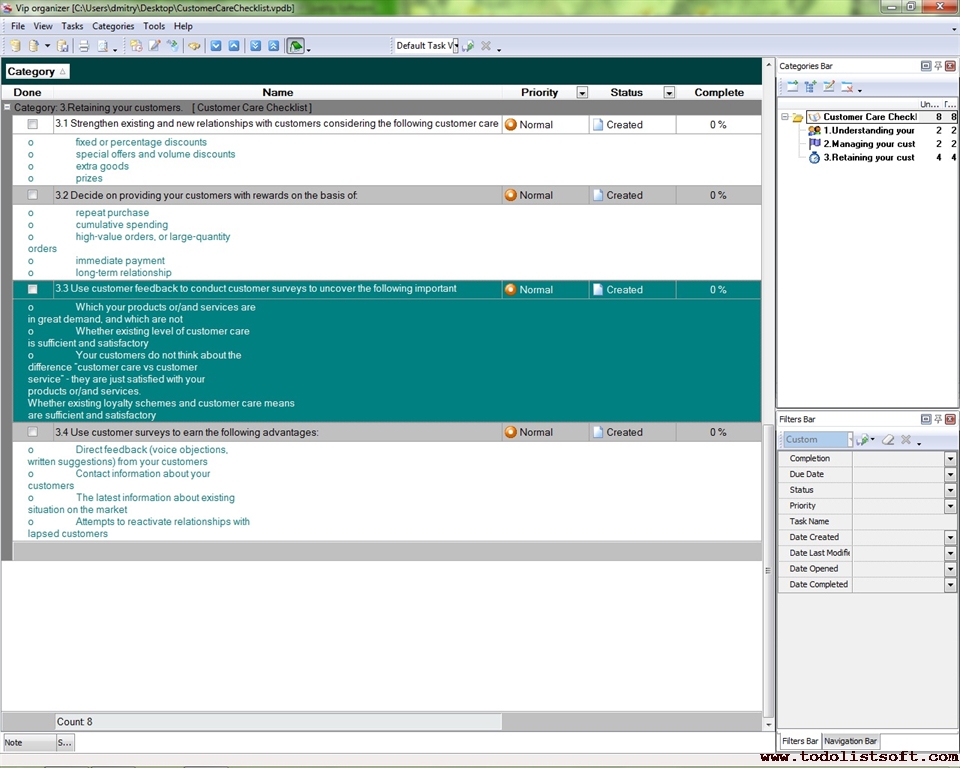Click the Print icon in main toolbar
960x768 pixels.
point(84,46)
